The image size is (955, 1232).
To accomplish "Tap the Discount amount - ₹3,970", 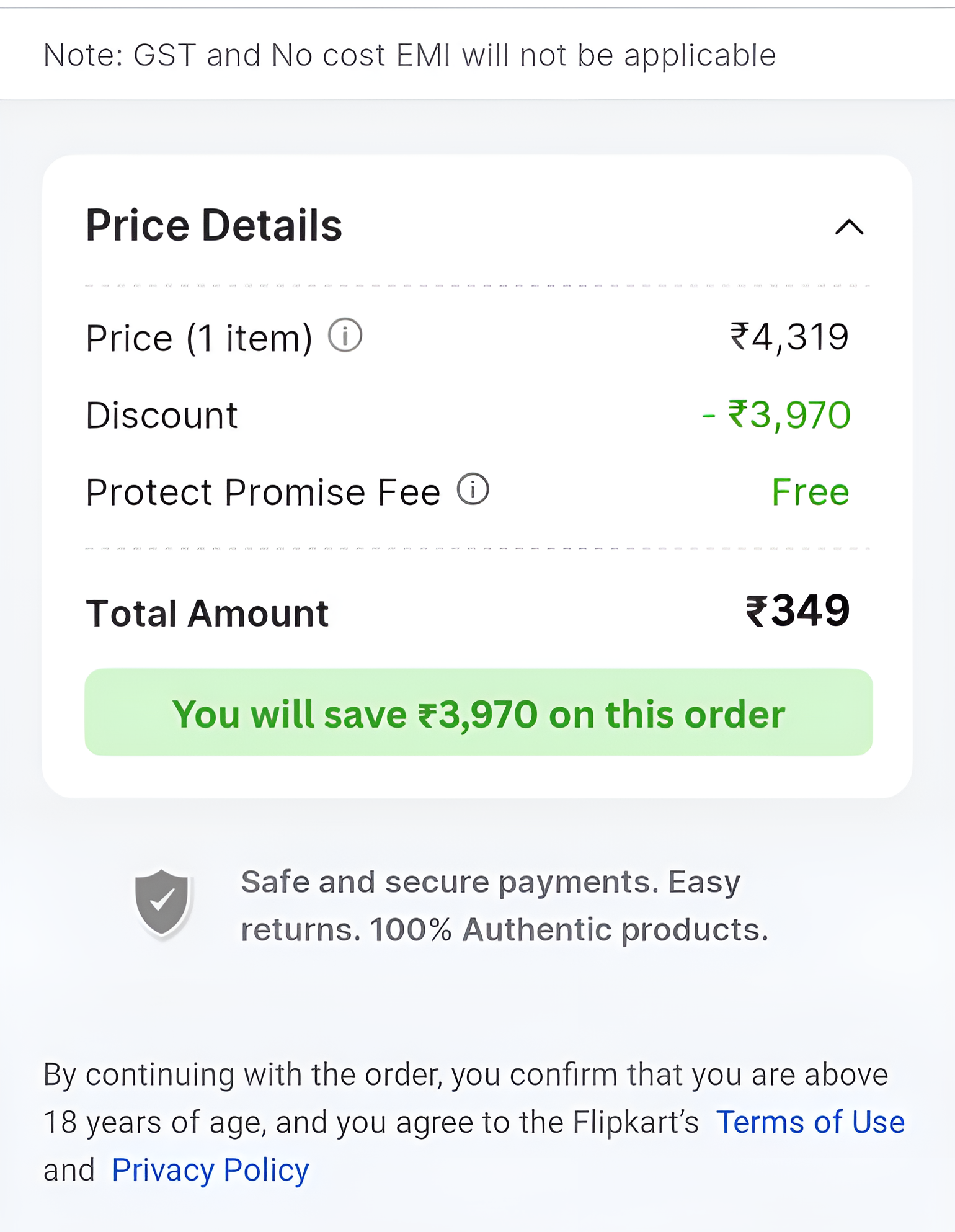I will click(x=776, y=415).
